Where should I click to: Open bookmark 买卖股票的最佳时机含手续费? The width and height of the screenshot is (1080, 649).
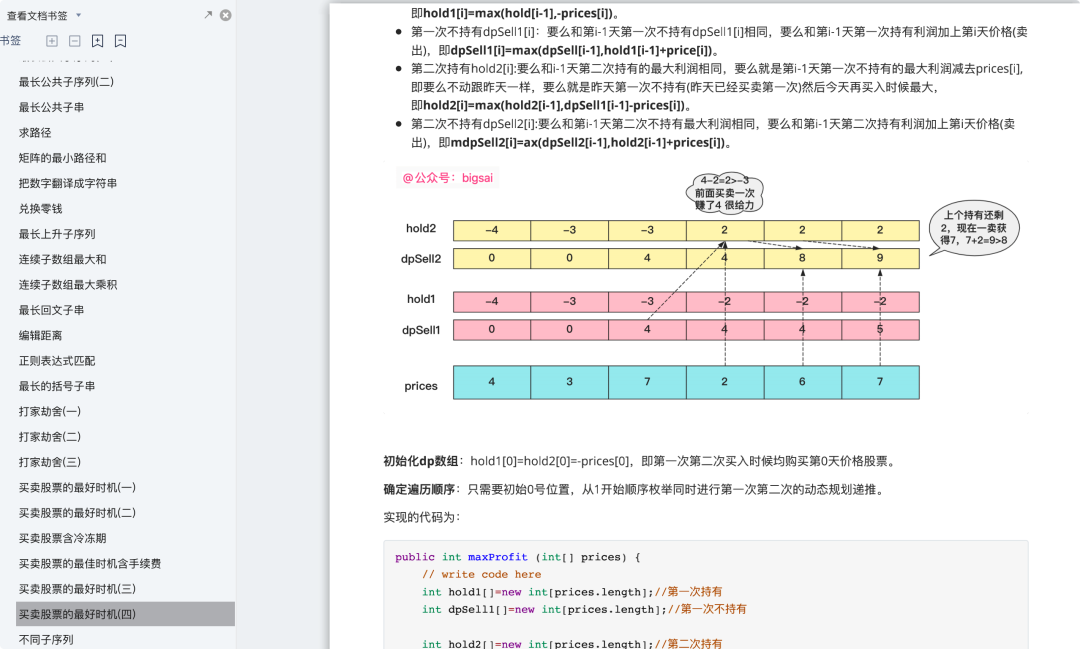[x=90, y=564]
